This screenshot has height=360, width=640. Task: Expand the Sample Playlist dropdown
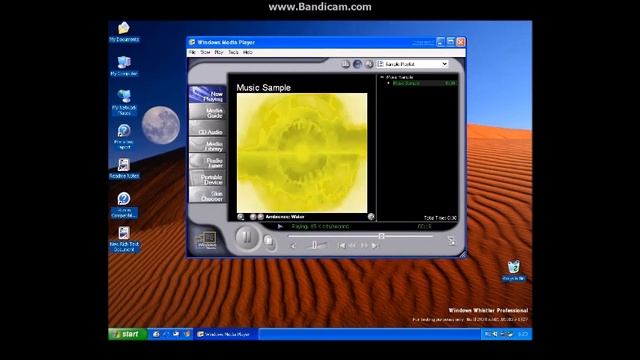[444, 64]
